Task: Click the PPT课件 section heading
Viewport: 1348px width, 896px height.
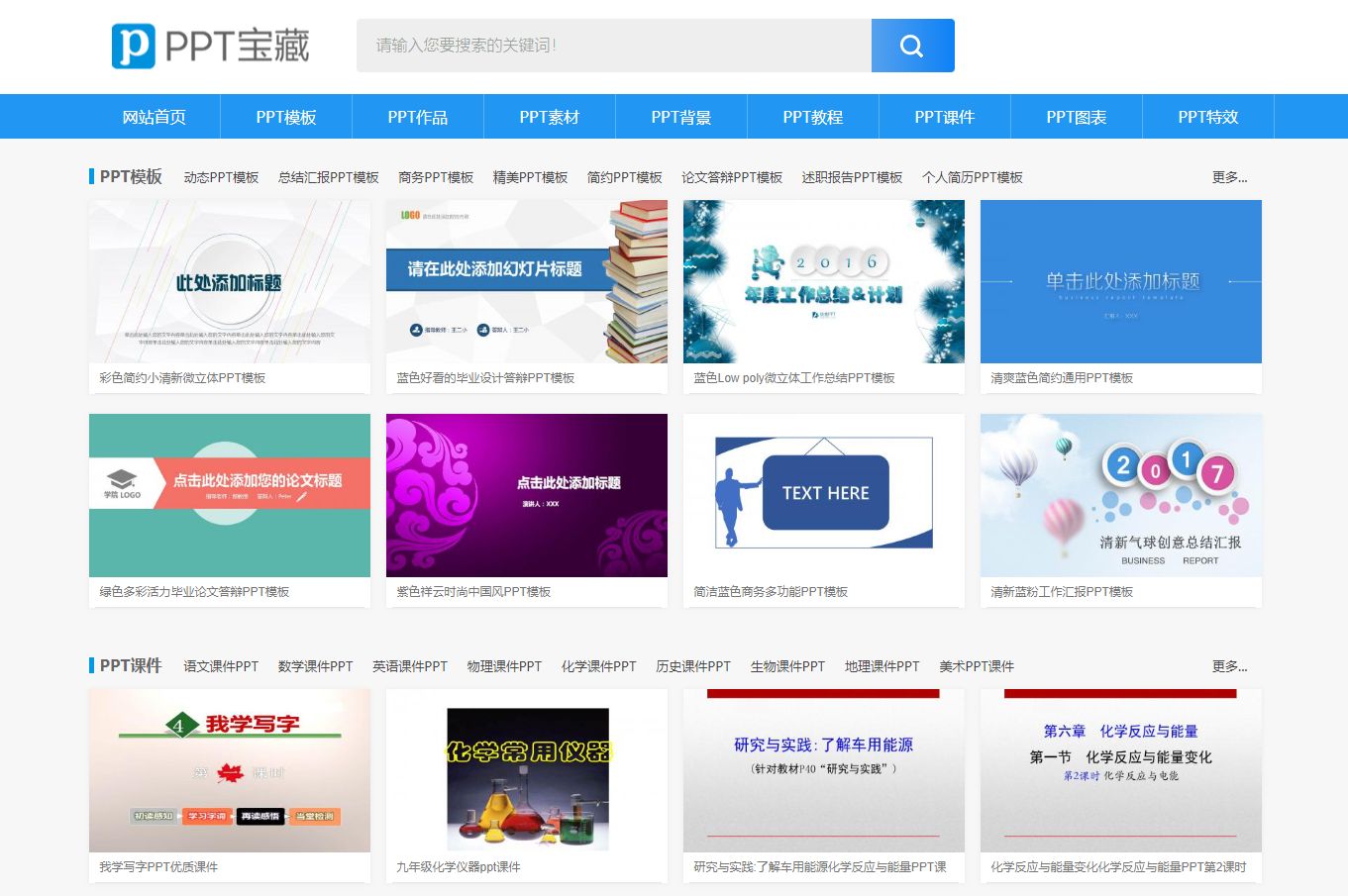Action: coord(131,665)
